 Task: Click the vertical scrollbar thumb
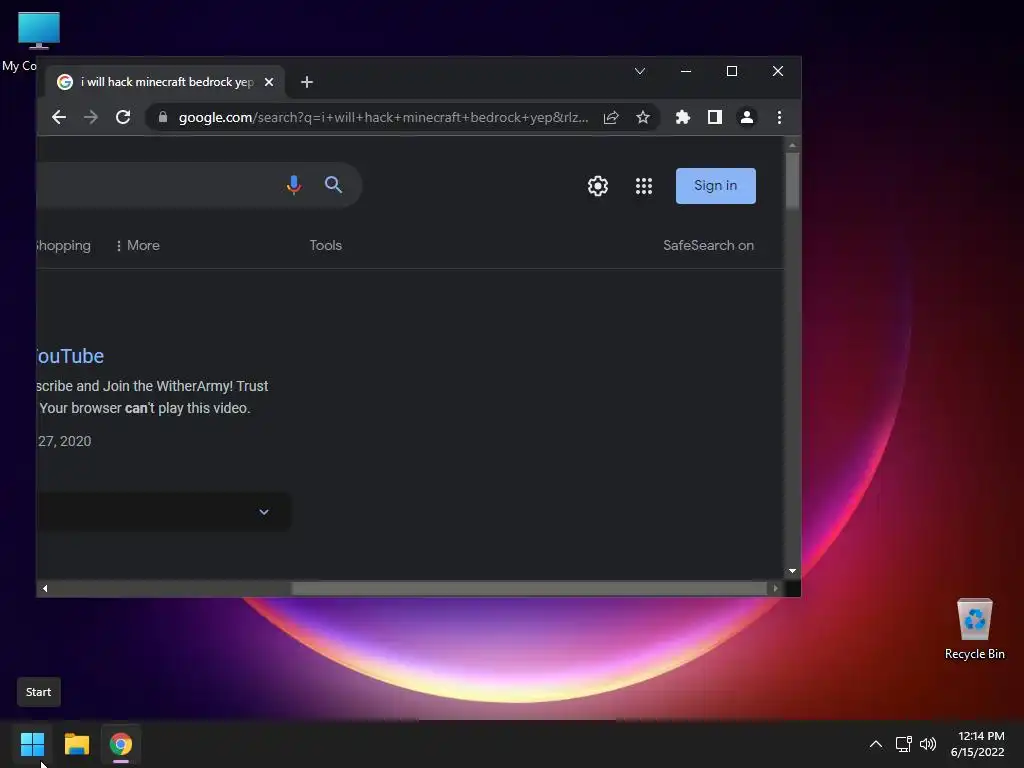click(x=792, y=181)
